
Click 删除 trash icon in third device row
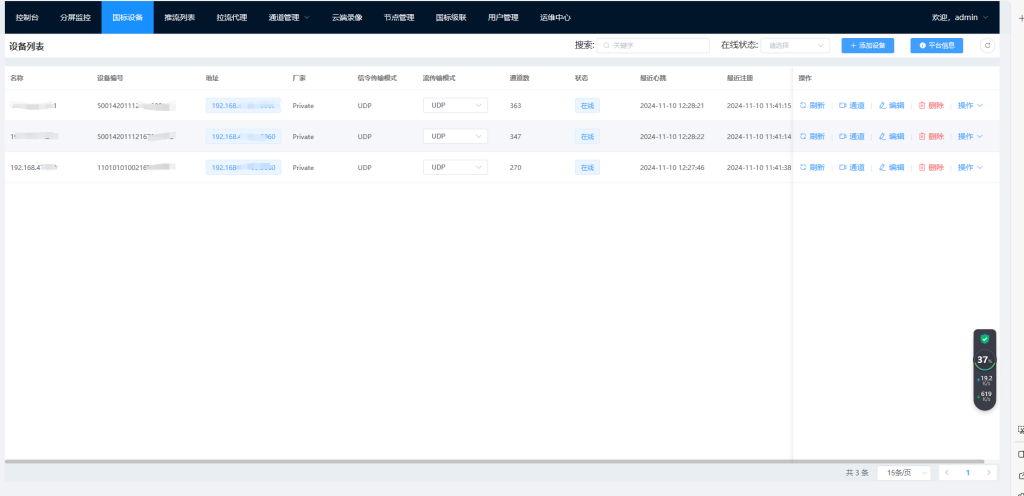coord(922,168)
